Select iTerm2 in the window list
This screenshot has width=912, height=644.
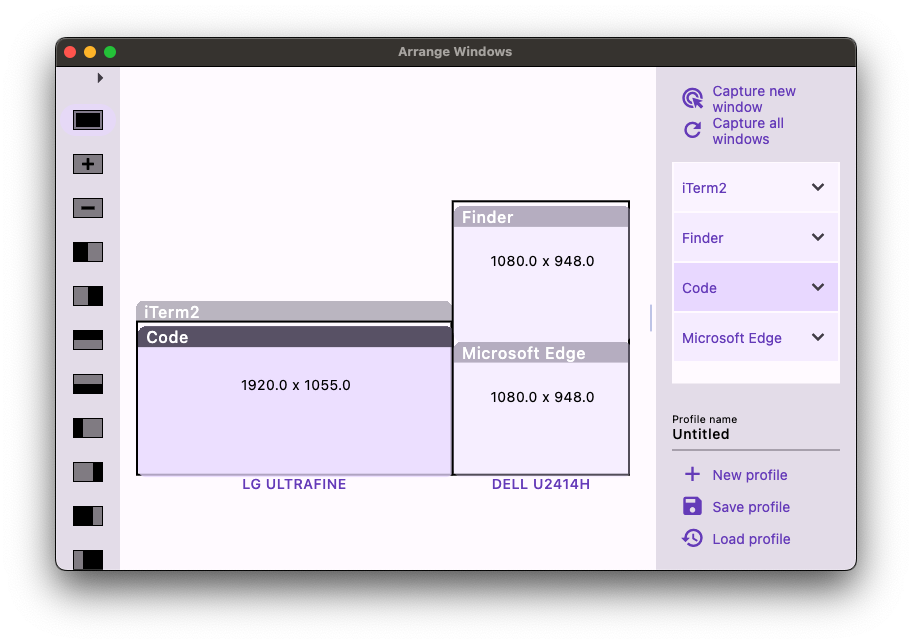[756, 188]
